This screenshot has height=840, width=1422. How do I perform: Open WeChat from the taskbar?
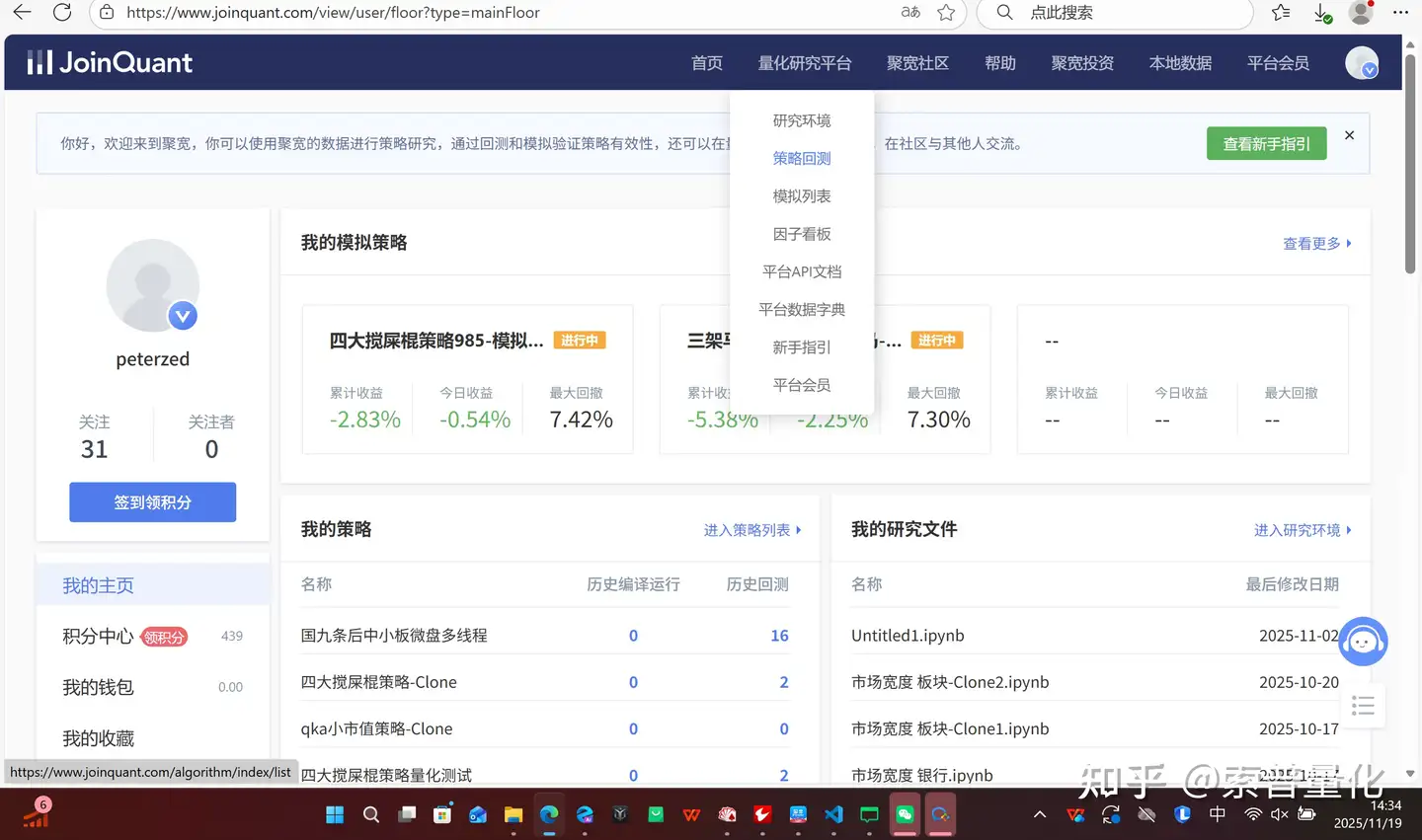(905, 814)
